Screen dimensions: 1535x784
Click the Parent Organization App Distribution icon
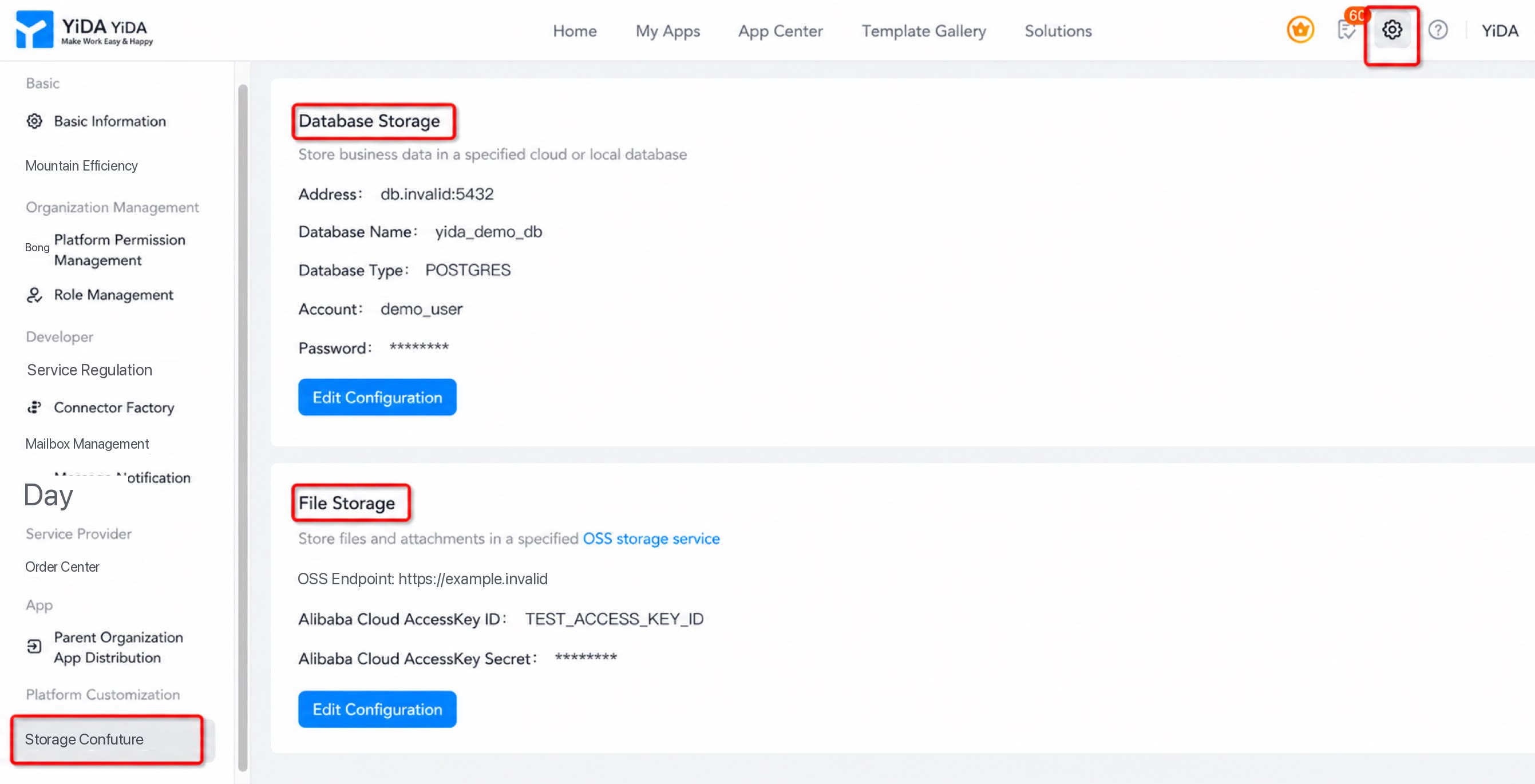[34, 647]
